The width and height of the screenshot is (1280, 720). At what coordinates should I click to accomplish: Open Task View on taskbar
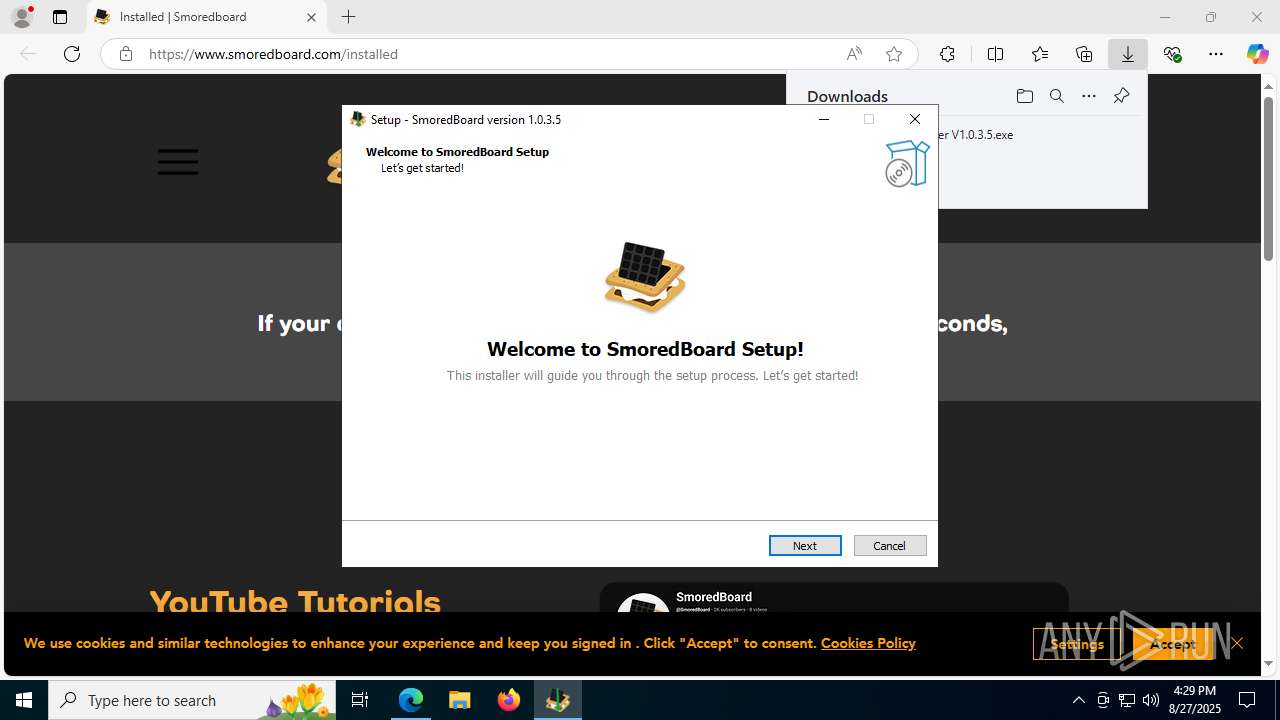[360, 700]
